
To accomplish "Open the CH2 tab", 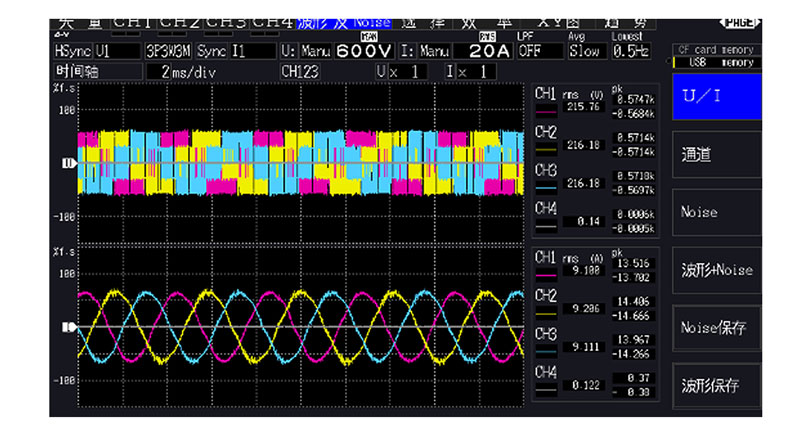I will click(x=180, y=23).
